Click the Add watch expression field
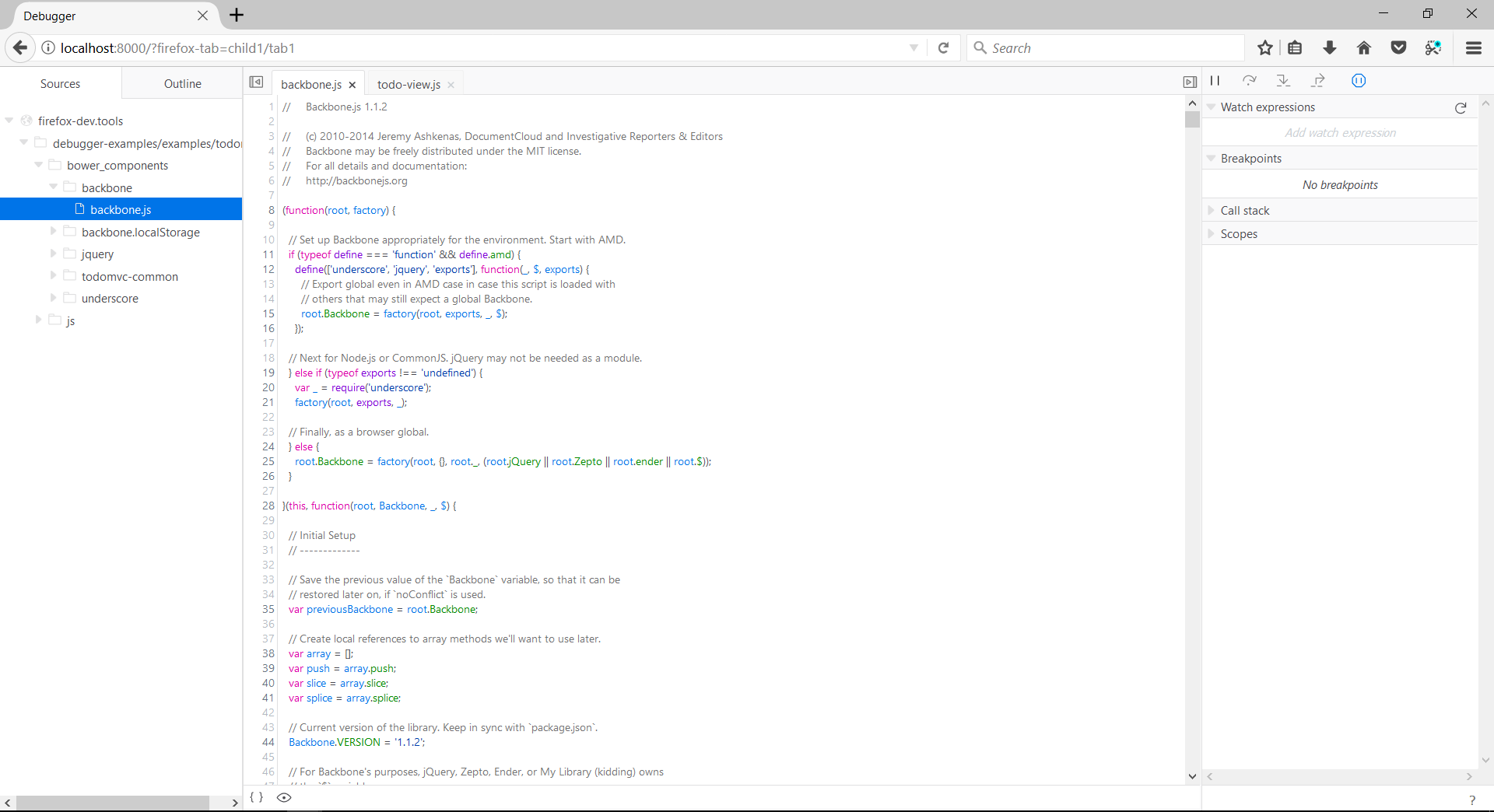Viewport: 1494px width, 812px height. click(1340, 133)
